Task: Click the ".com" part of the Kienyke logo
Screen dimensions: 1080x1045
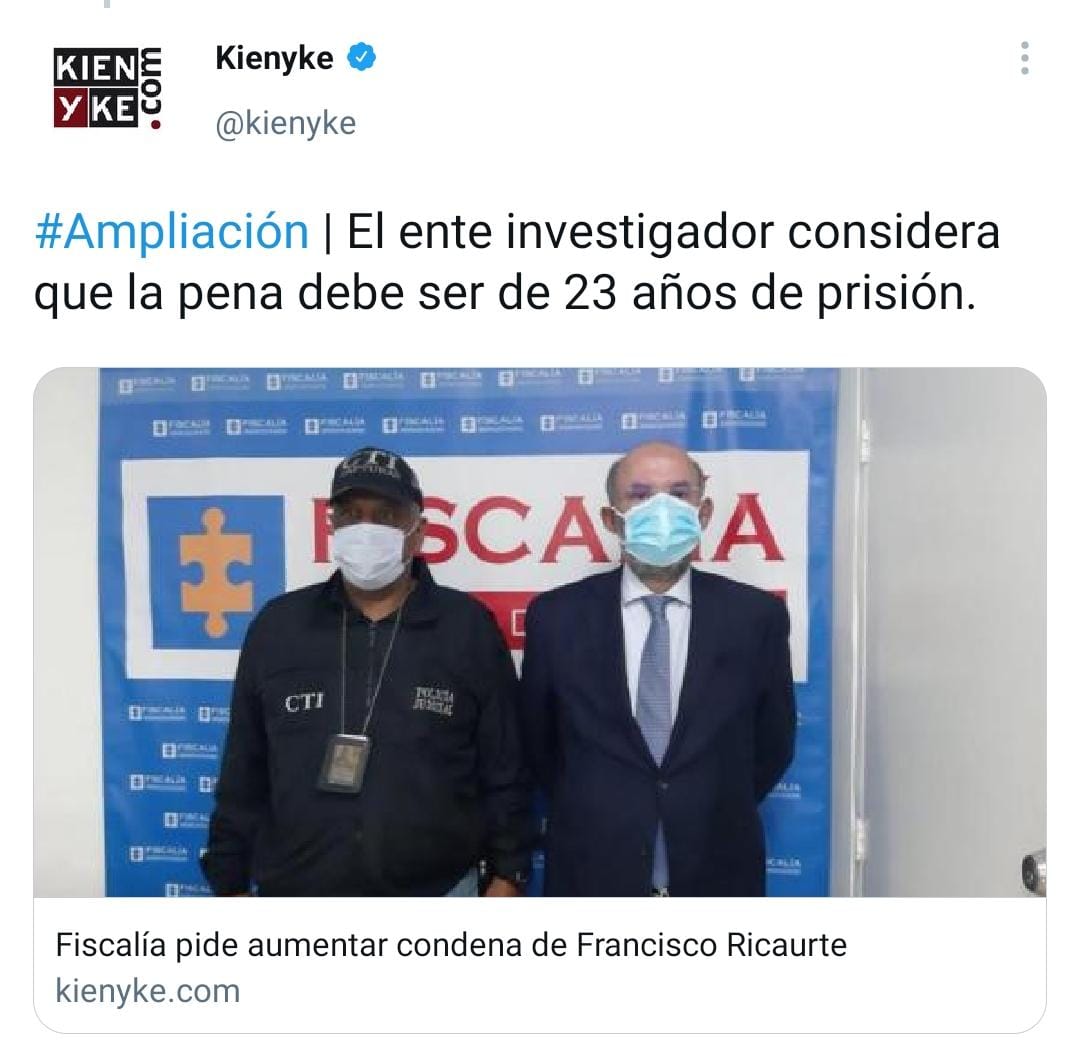Action: coord(152,88)
